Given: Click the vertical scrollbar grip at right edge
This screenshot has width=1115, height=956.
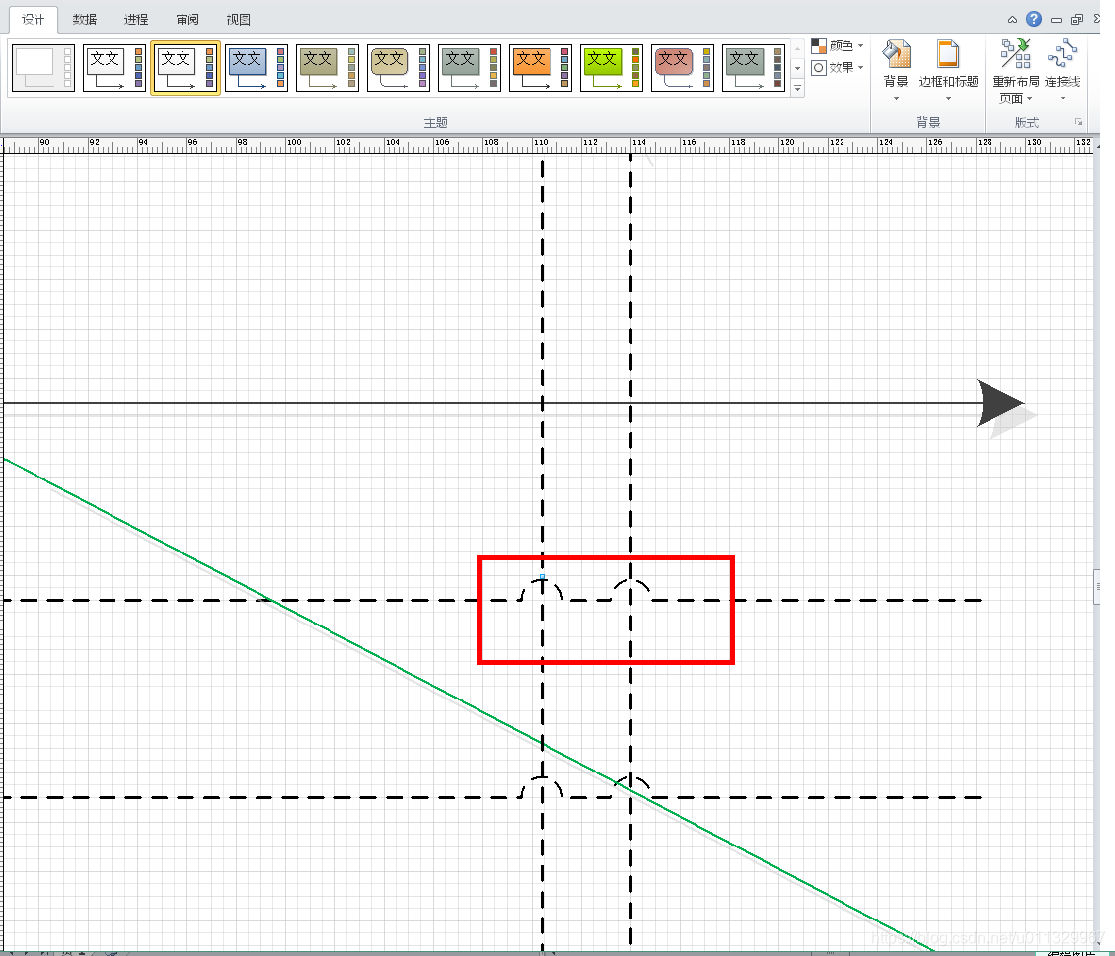Looking at the screenshot, I should coord(1097,587).
